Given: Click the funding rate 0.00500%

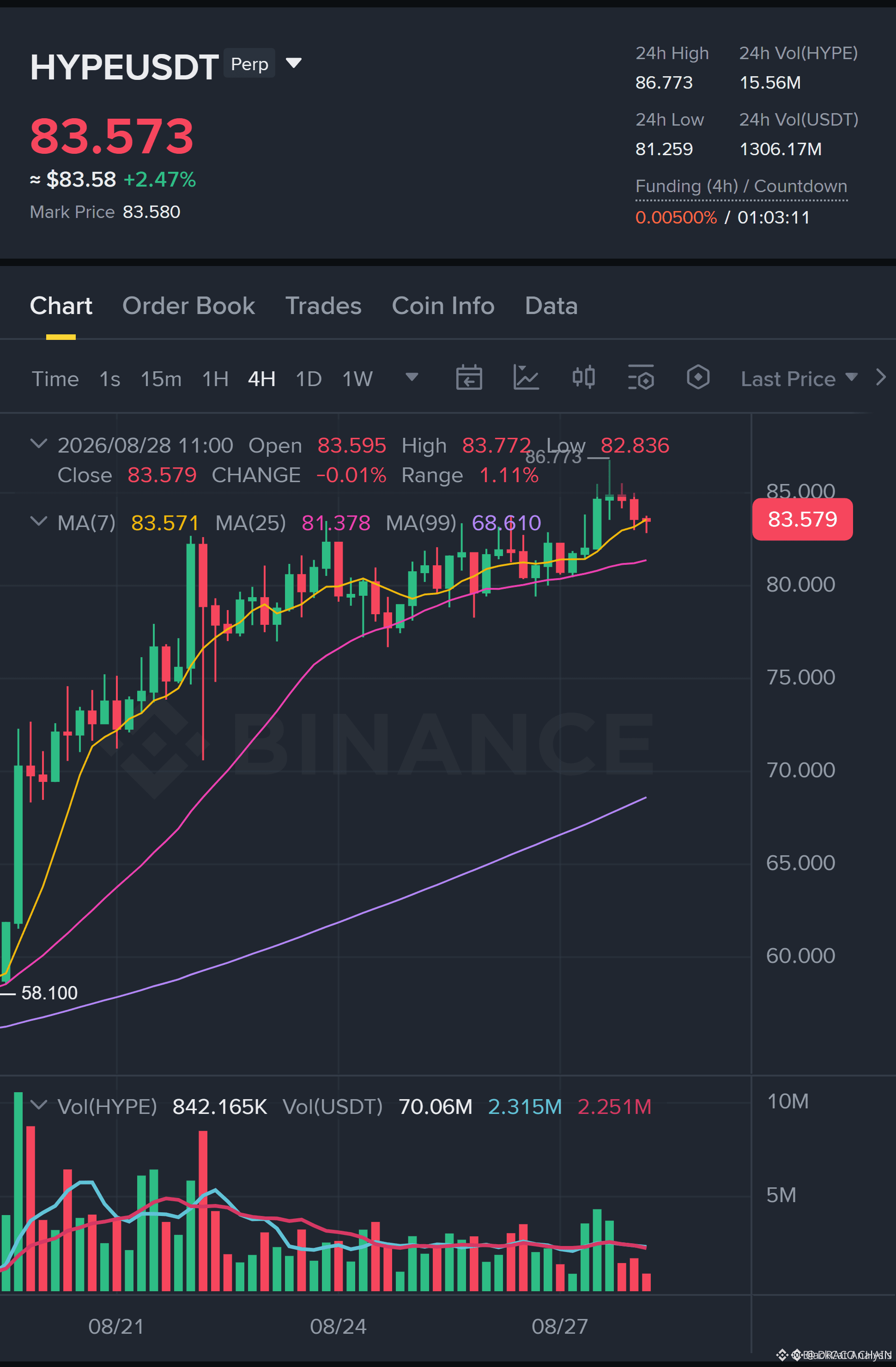Looking at the screenshot, I should pyautogui.click(x=676, y=217).
